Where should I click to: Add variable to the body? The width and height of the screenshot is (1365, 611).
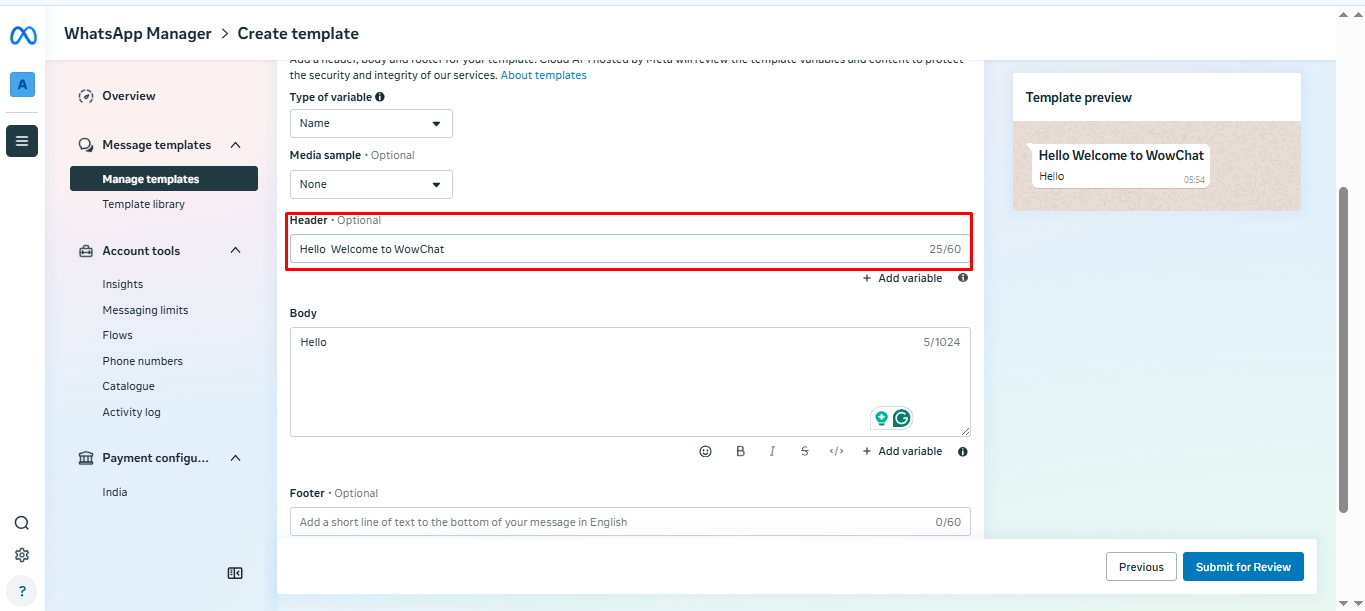click(902, 451)
